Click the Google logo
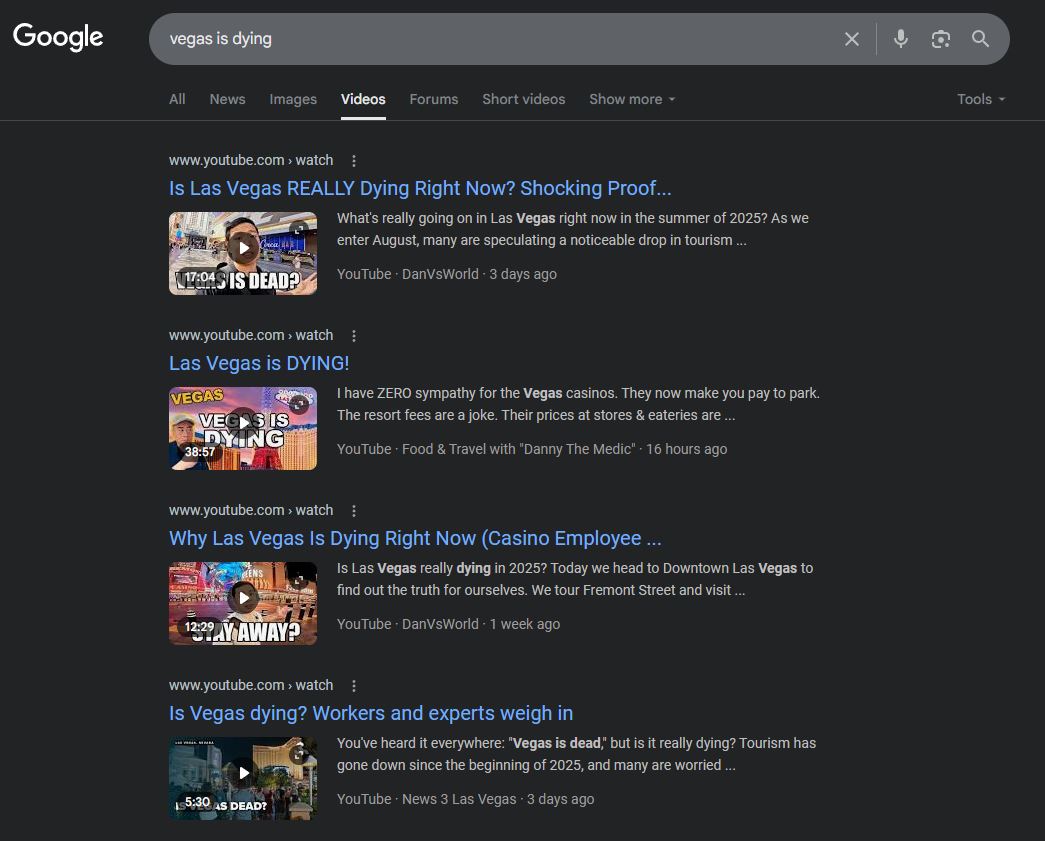Viewport: 1045px width, 841px height. point(58,37)
